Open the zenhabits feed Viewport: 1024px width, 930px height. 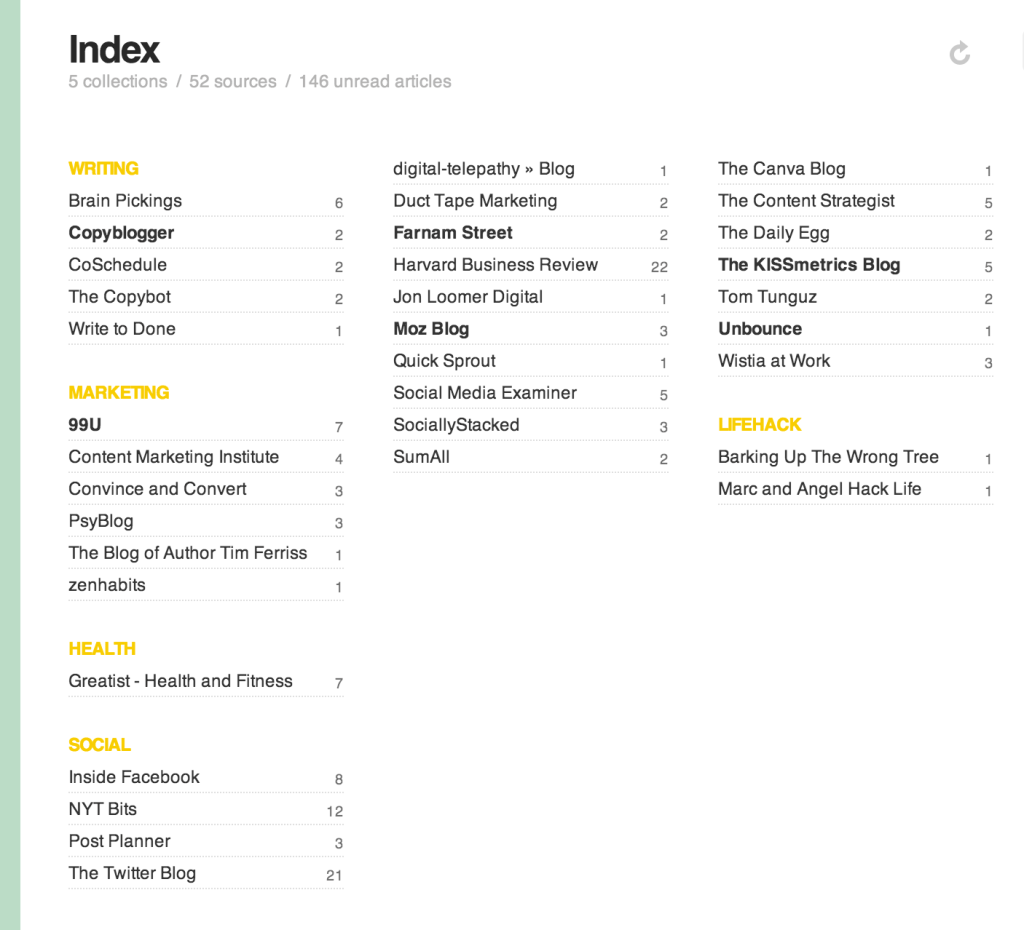[x=106, y=585]
